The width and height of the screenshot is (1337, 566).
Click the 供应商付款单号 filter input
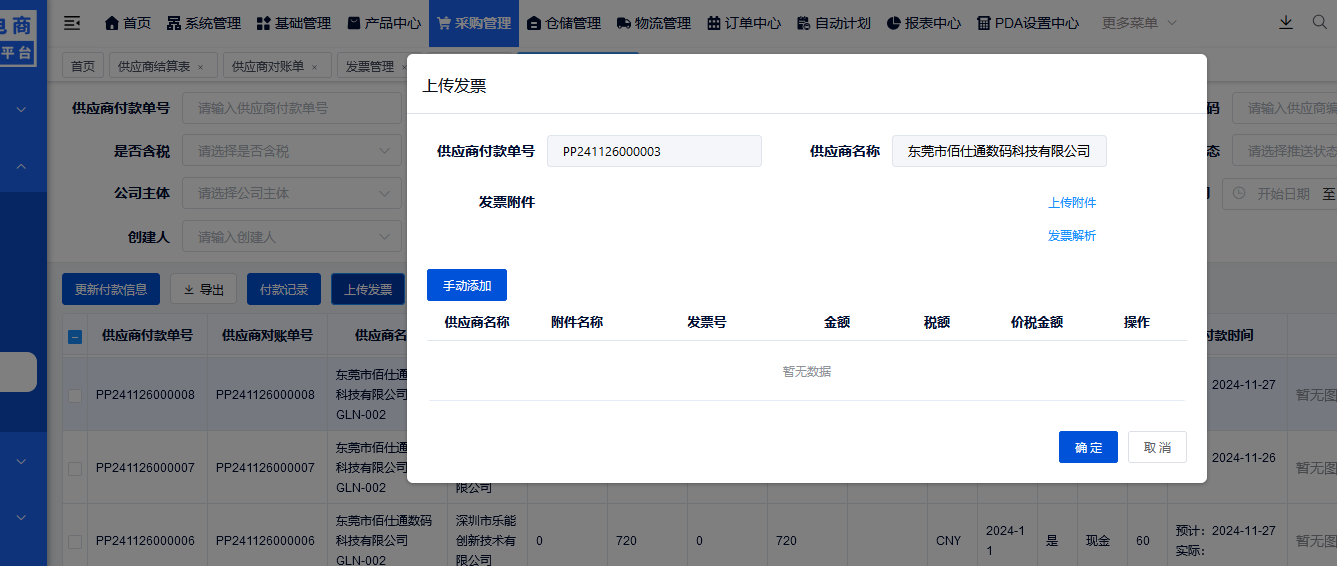tap(292, 108)
